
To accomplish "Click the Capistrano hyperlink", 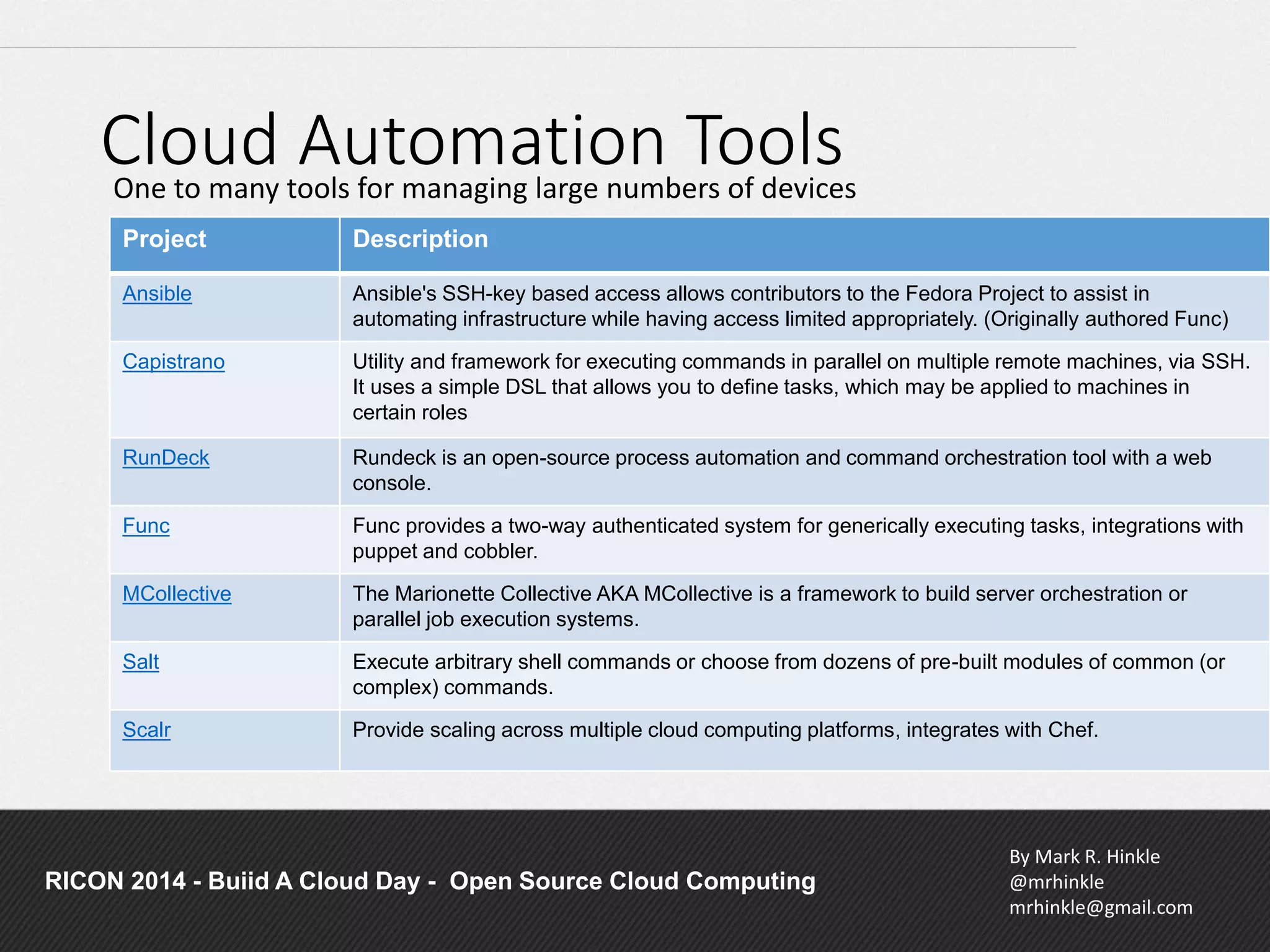I will pos(174,362).
